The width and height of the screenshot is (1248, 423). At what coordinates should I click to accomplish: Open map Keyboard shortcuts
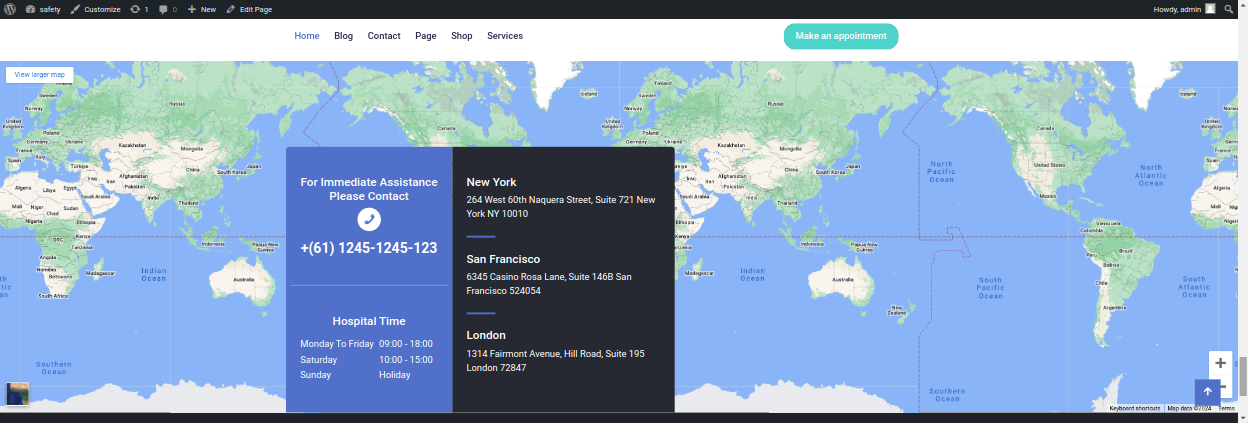(x=1134, y=408)
